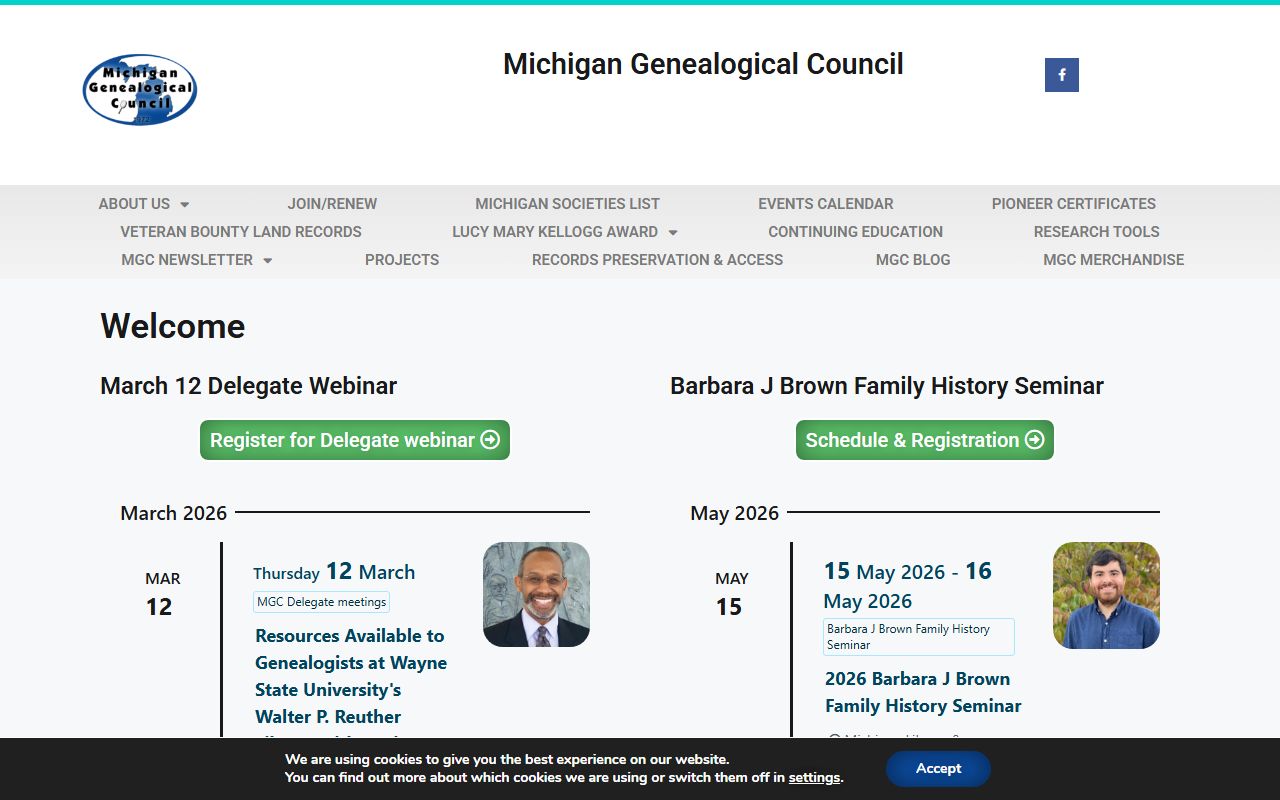1280x800 pixels.
Task: Open the 2026 Barbara J Brown Seminar event title
Action: (x=923, y=692)
